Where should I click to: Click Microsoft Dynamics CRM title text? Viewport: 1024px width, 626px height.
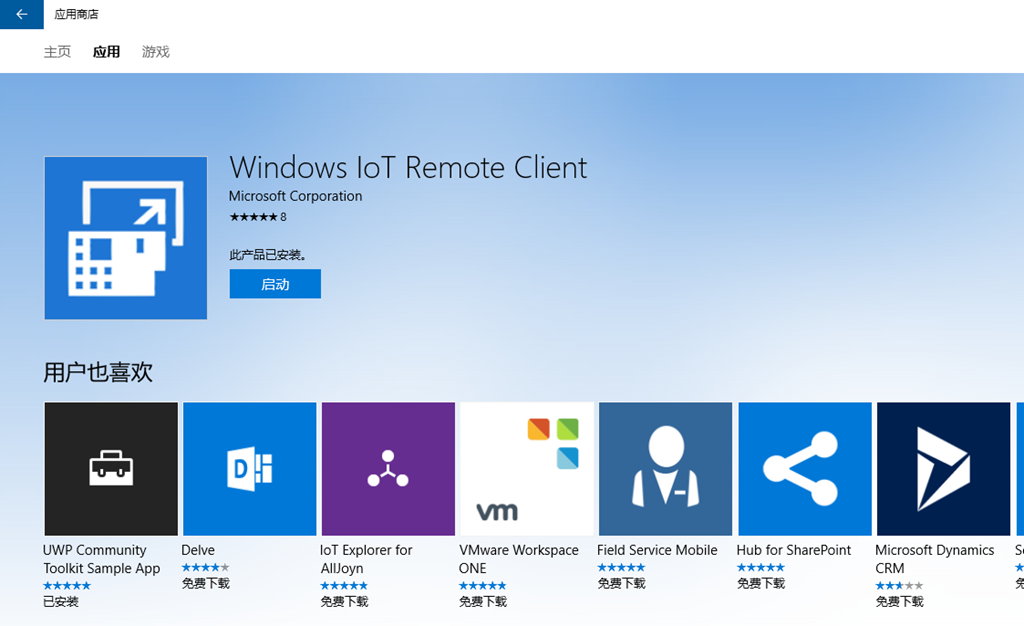pyautogui.click(x=935, y=559)
